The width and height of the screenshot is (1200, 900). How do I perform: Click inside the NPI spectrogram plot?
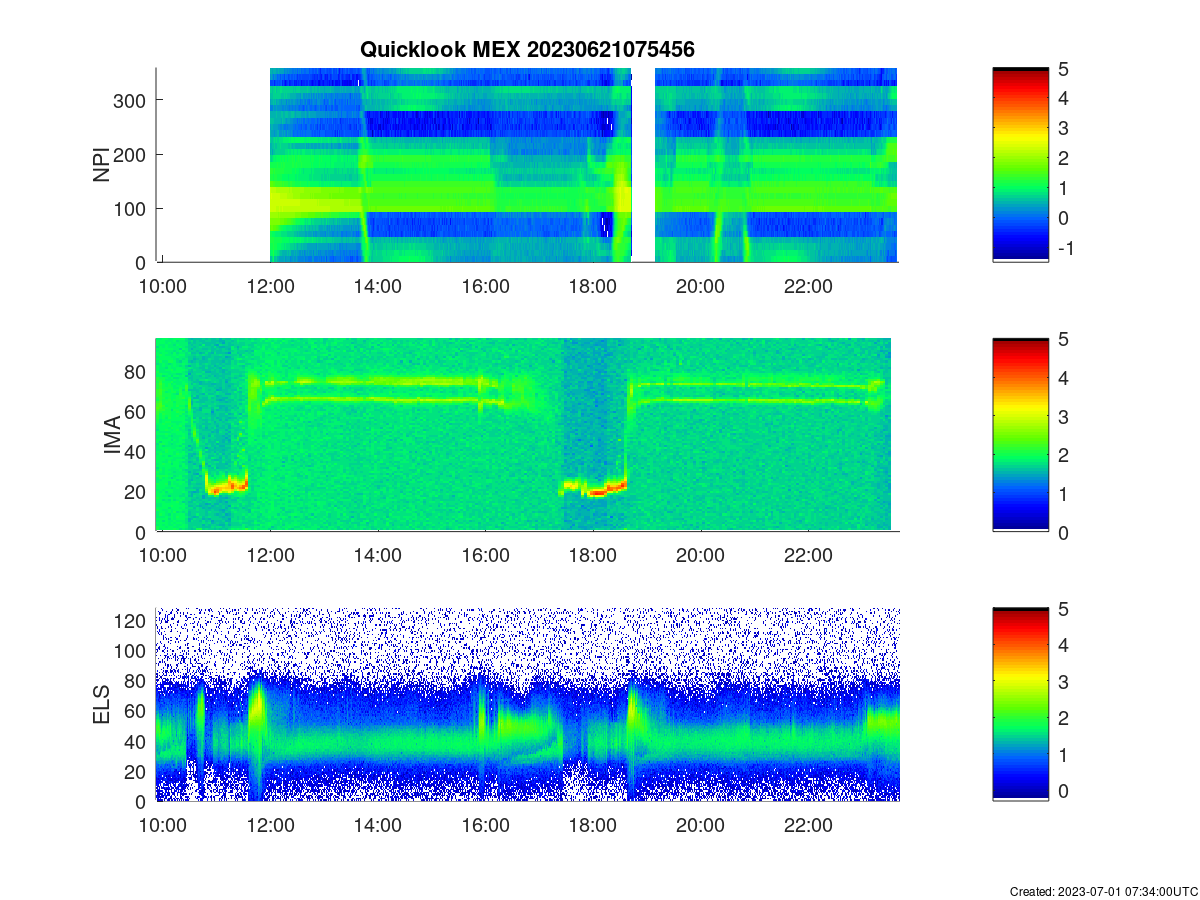(527, 165)
